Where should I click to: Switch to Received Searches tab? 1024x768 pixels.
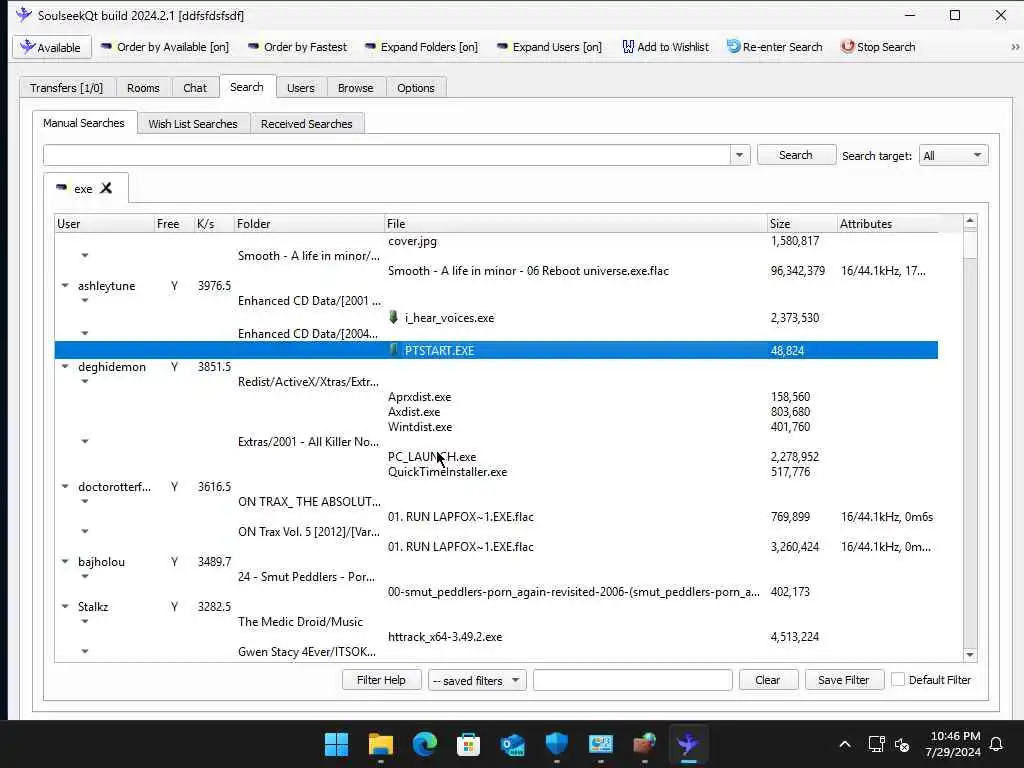tap(306, 123)
